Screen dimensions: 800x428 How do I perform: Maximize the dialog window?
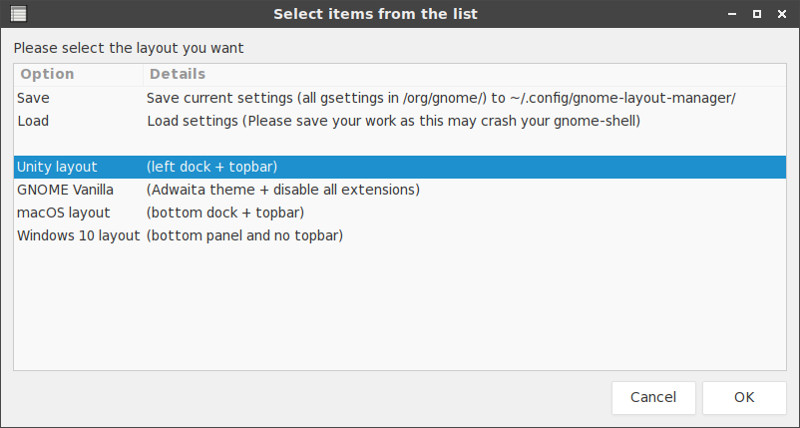click(757, 14)
